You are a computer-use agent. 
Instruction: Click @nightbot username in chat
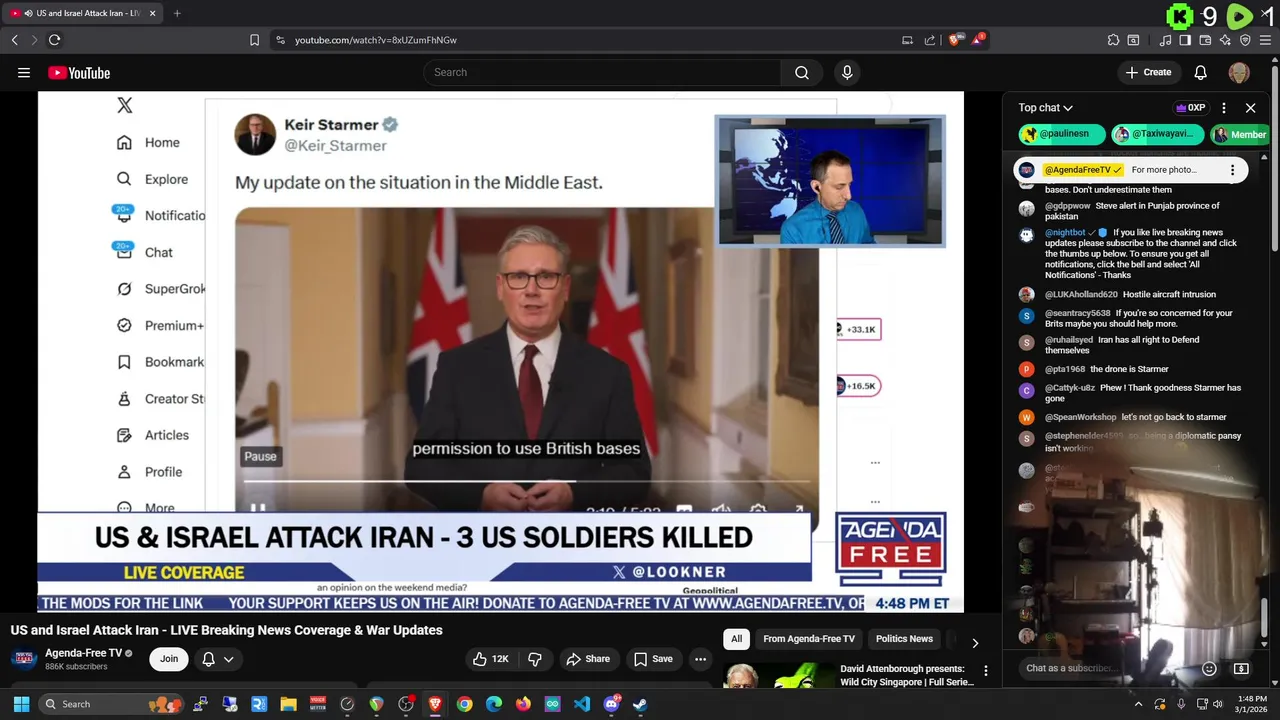pyautogui.click(x=1066, y=232)
